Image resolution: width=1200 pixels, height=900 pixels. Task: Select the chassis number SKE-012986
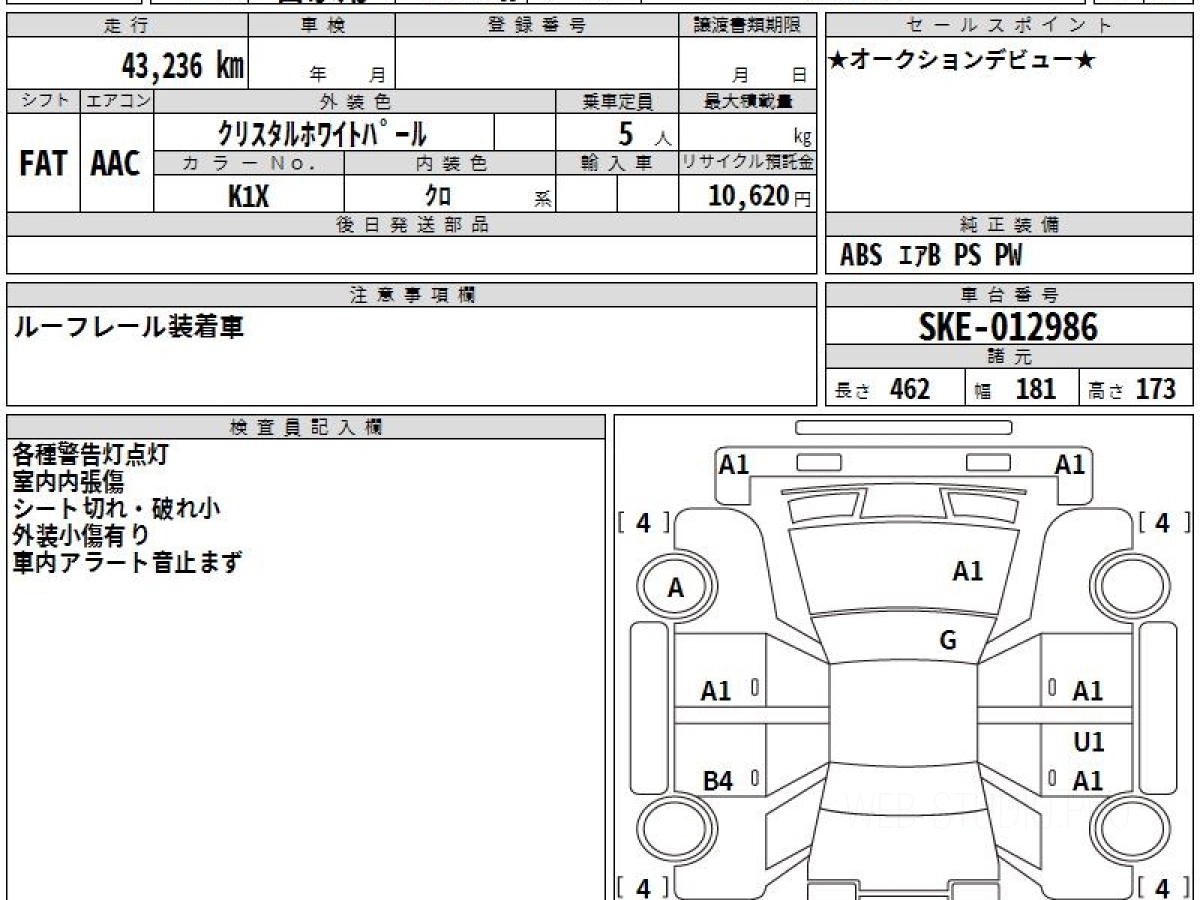[x=1008, y=327]
